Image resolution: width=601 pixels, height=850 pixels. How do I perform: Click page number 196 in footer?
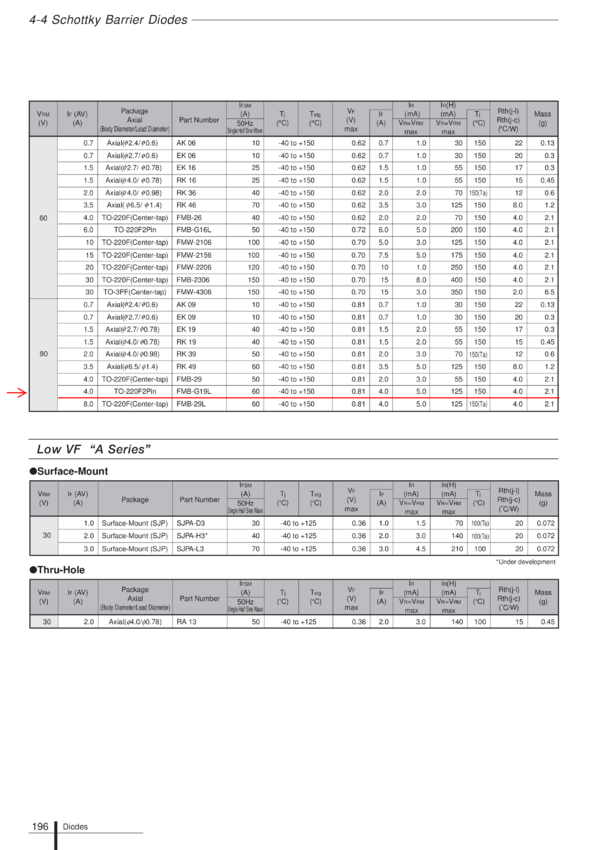40,827
